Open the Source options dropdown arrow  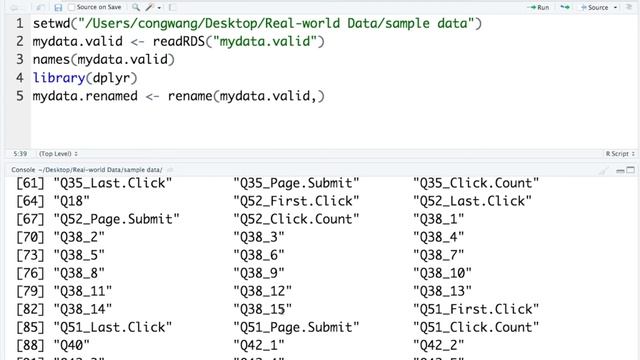click(616, 8)
